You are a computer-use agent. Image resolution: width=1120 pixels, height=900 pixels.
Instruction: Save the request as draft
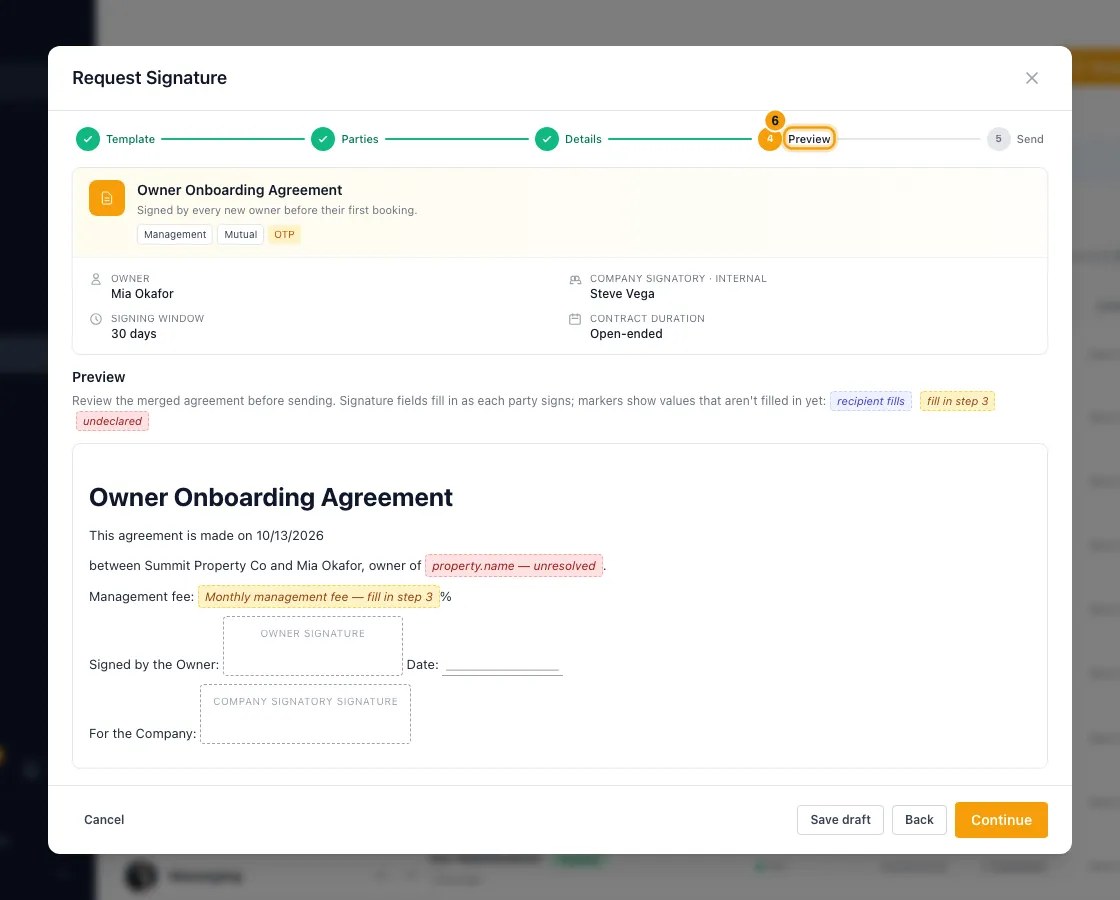[x=840, y=820]
